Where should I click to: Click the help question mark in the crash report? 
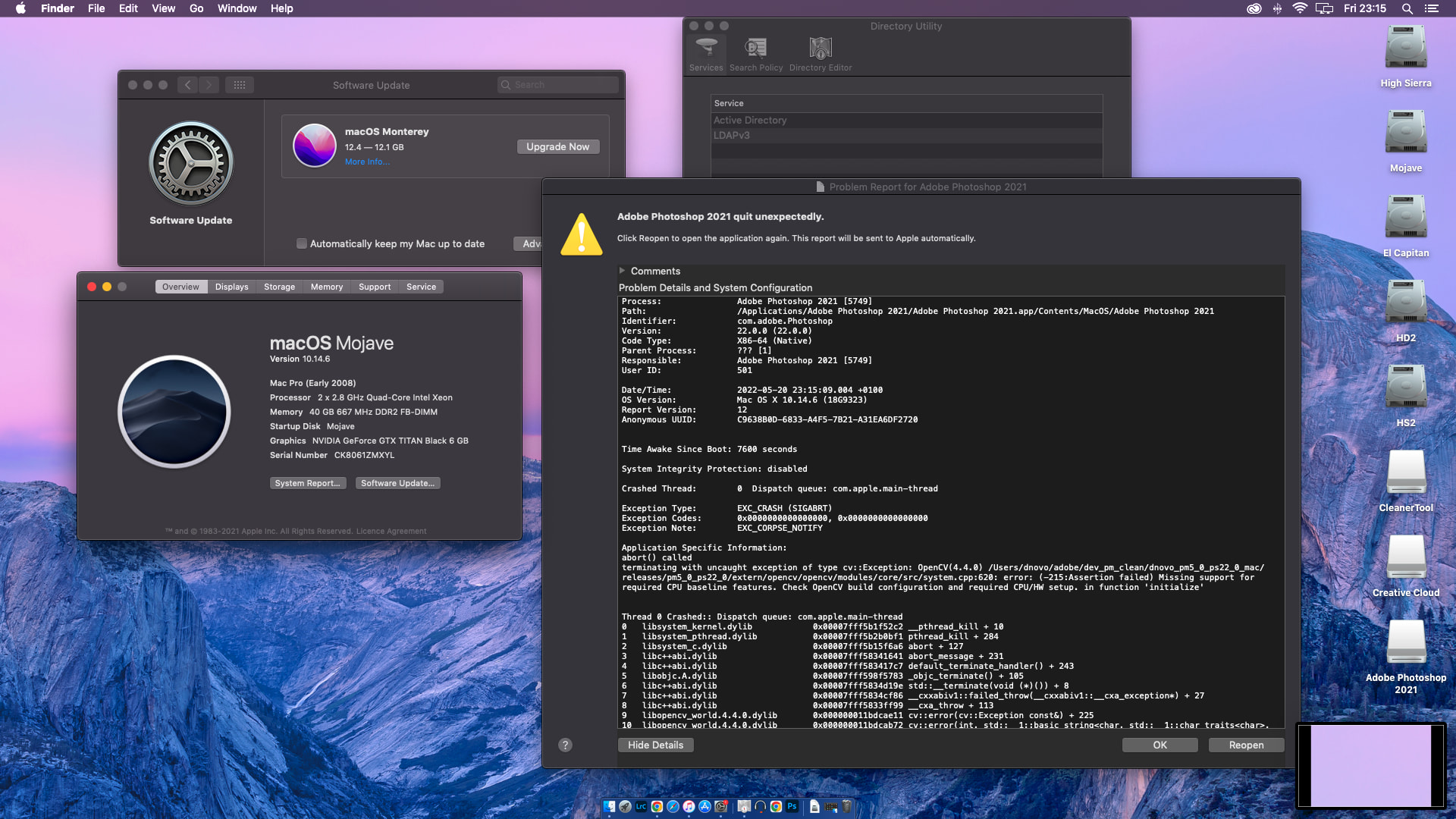pyautogui.click(x=565, y=745)
